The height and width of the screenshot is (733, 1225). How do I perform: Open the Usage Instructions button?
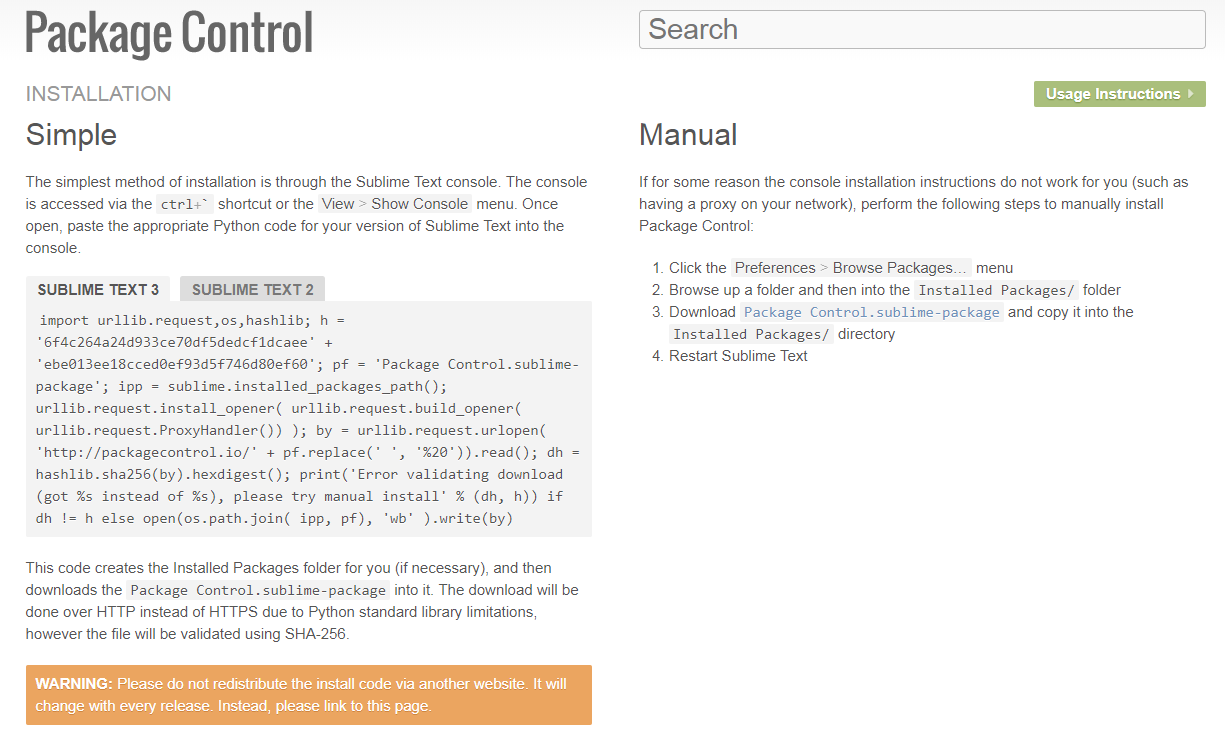pyautogui.click(x=1120, y=94)
